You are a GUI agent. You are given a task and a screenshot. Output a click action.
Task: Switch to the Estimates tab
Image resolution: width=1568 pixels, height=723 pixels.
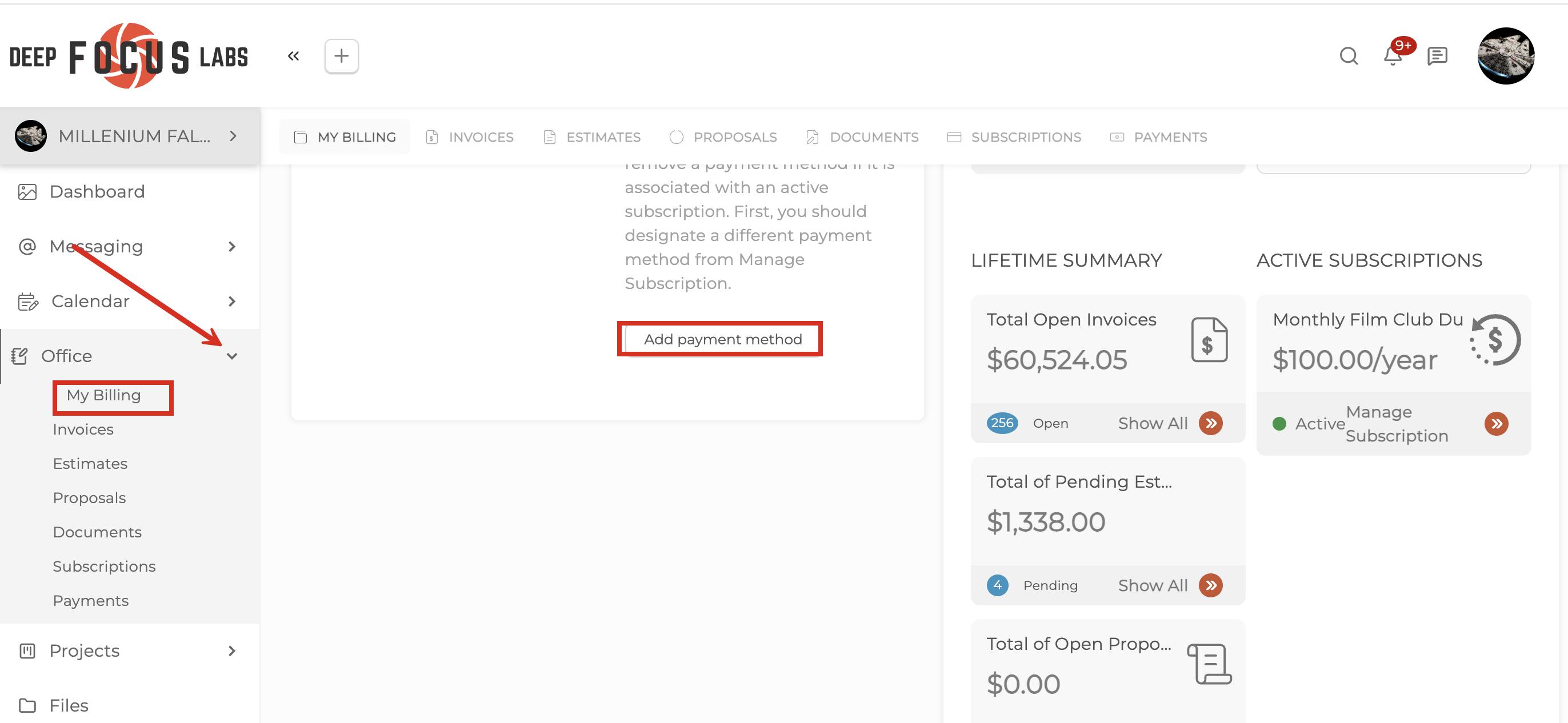coord(591,137)
